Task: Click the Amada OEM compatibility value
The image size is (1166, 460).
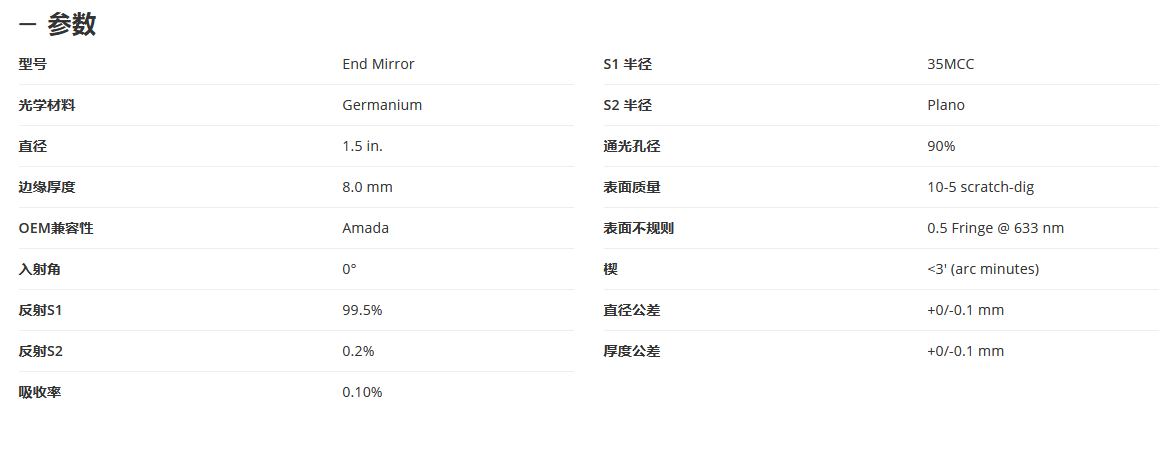Action: coord(365,228)
